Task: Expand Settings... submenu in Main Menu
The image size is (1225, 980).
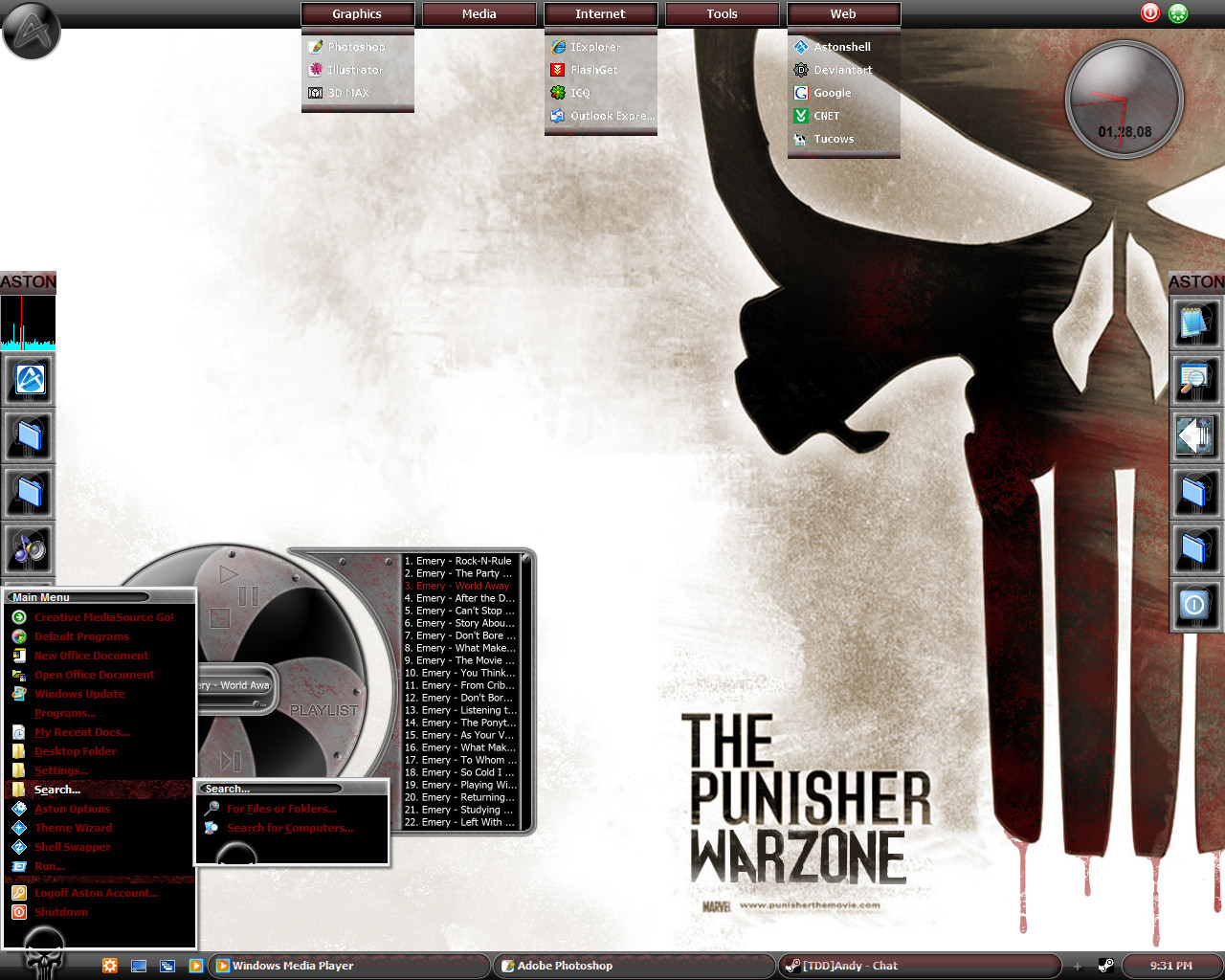Action: point(100,770)
